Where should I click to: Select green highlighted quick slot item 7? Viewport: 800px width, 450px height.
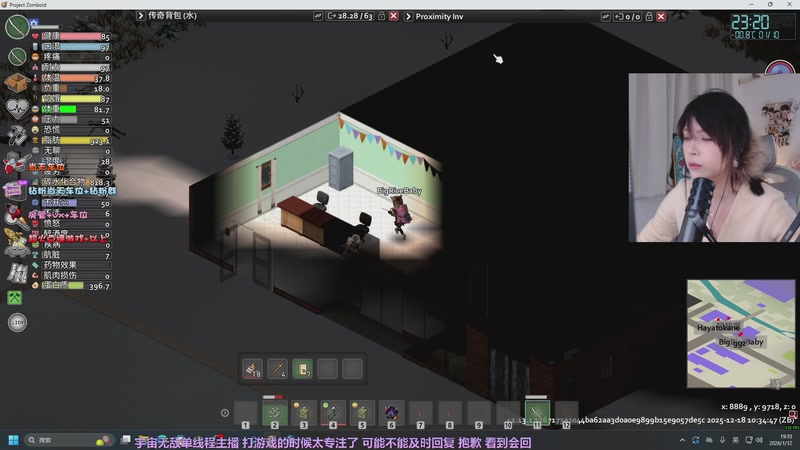pos(303,369)
